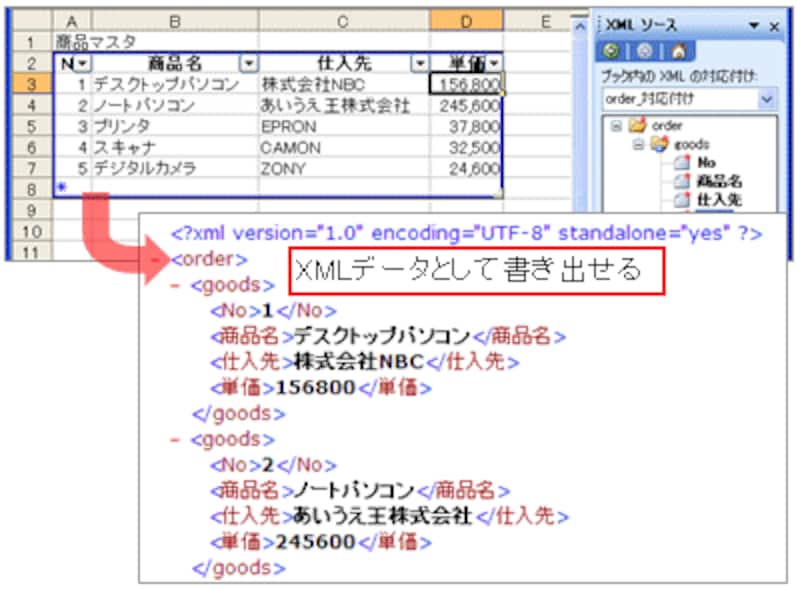The width and height of the screenshot is (800, 590).
Task: Click the デジタルカメラ cell
Action: pos(175,168)
